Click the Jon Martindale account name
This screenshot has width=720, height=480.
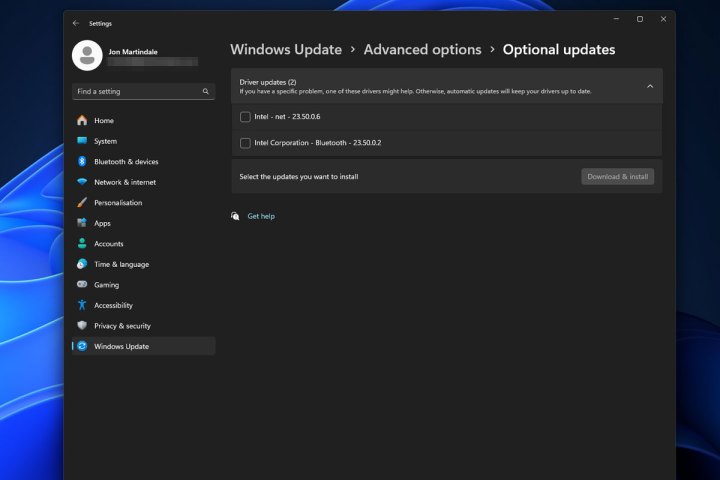click(133, 51)
